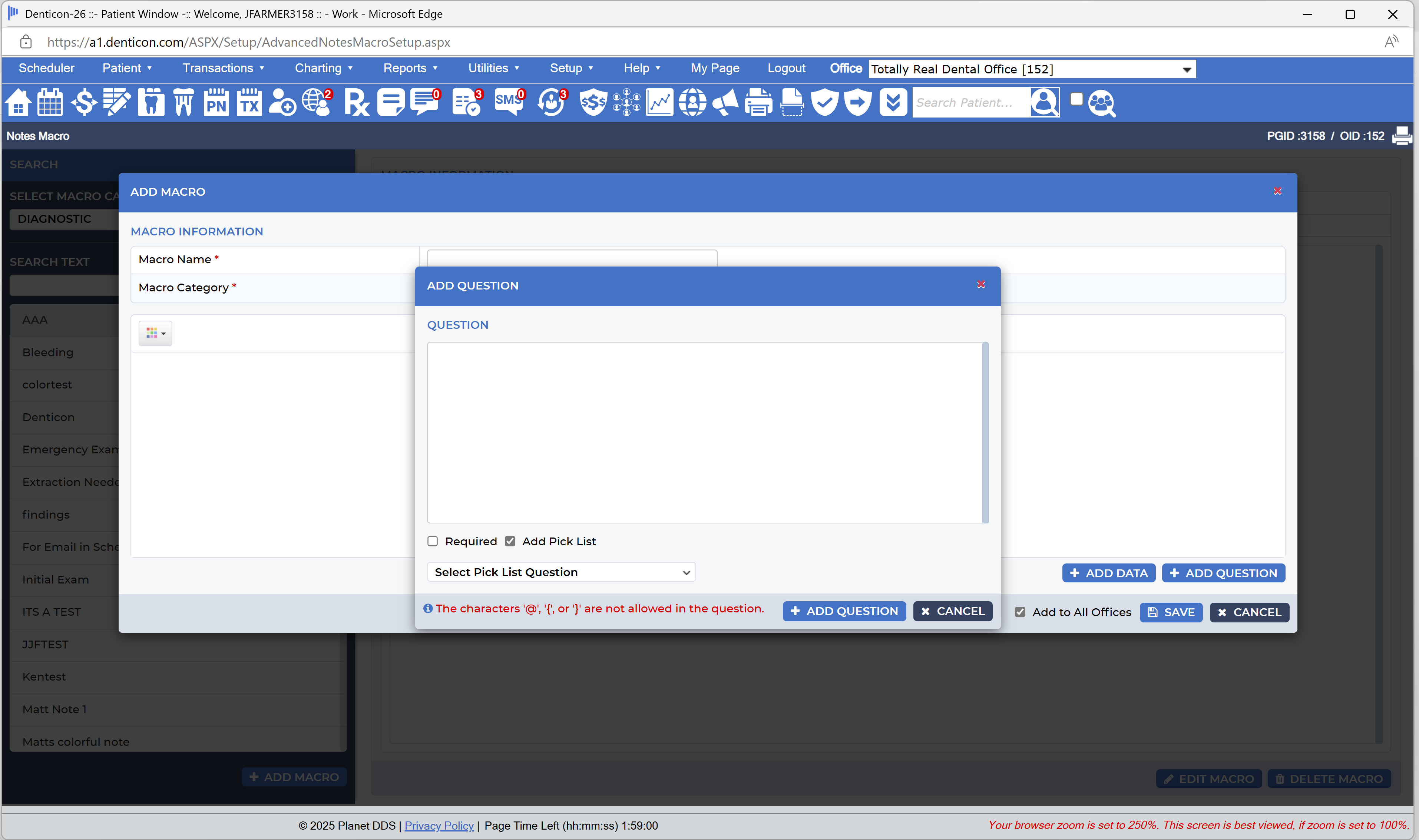
Task: Expand the color grid dropdown in editor
Action: 156,333
